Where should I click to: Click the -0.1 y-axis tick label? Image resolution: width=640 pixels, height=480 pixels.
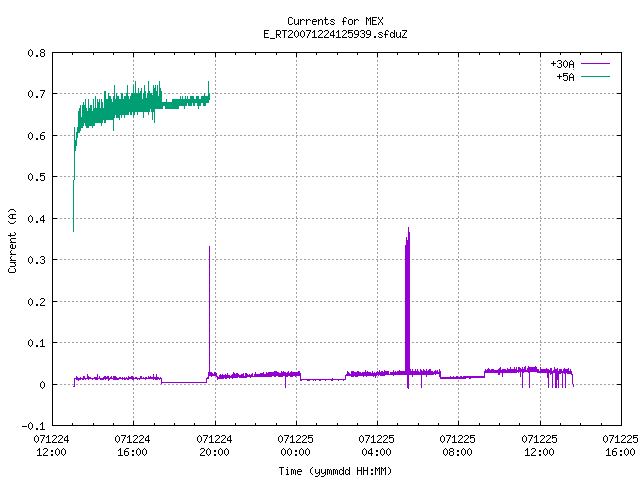(33, 426)
